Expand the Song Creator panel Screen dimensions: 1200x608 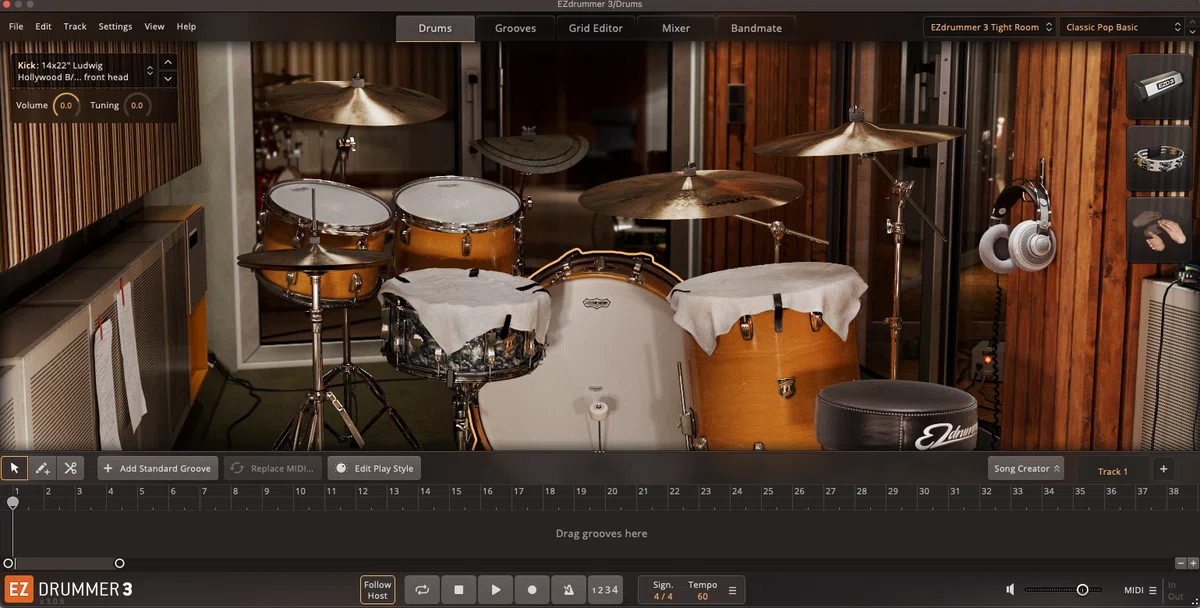[1026, 468]
